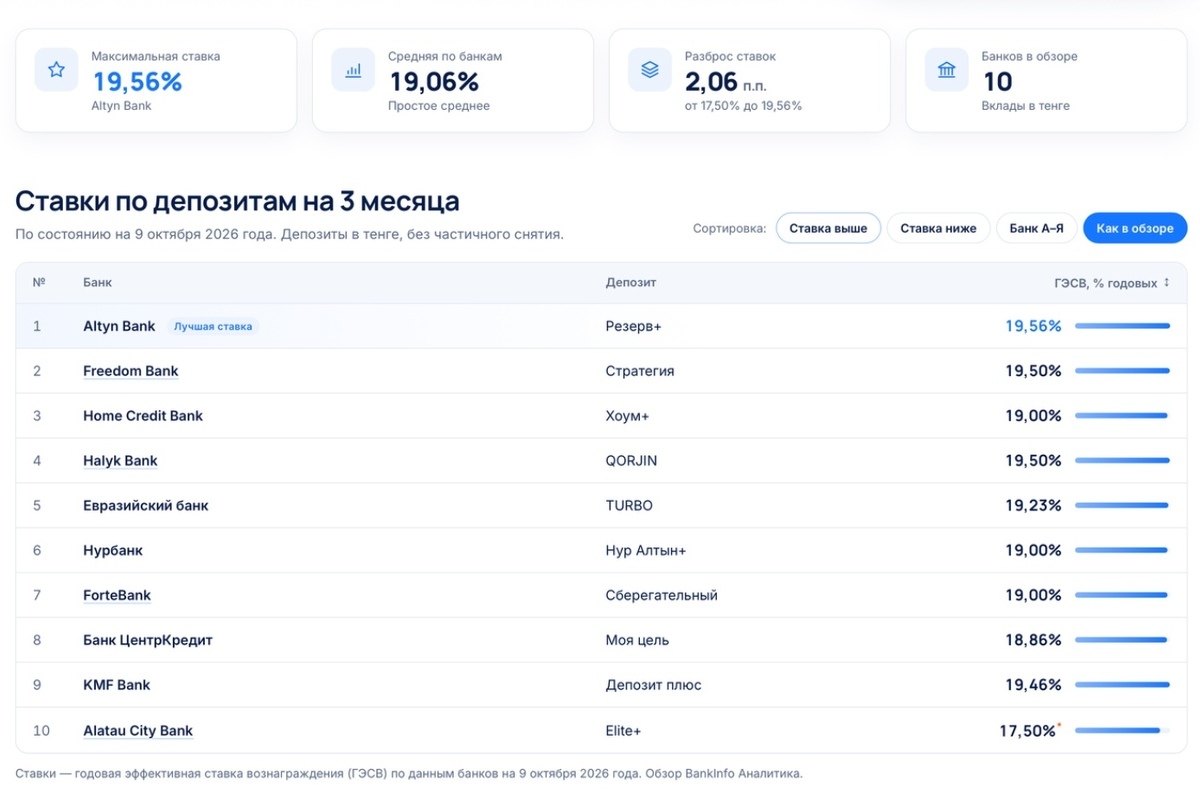Click the 'Депозит плюс' deposit name
The image size is (1200, 800).
(654, 685)
